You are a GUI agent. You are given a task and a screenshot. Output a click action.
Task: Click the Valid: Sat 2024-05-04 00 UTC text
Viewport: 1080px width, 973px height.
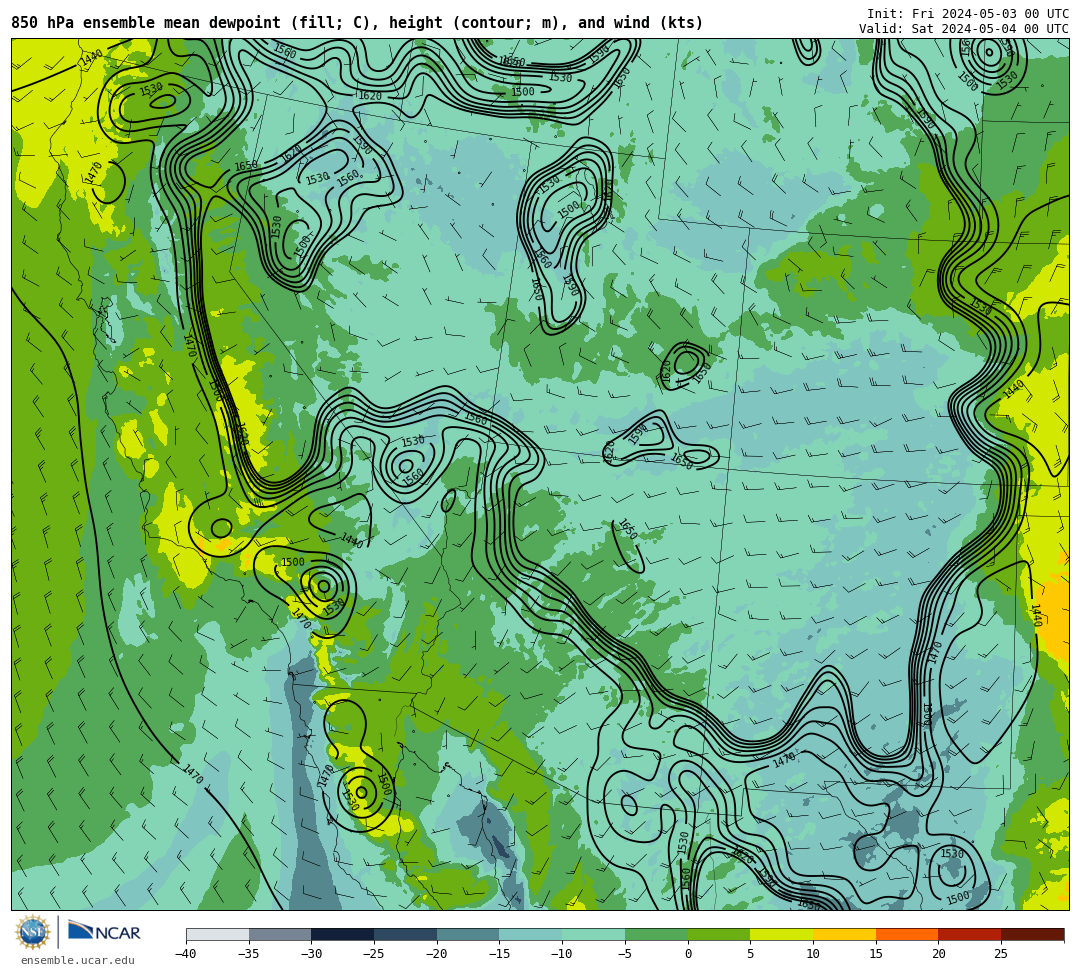(x=964, y=28)
